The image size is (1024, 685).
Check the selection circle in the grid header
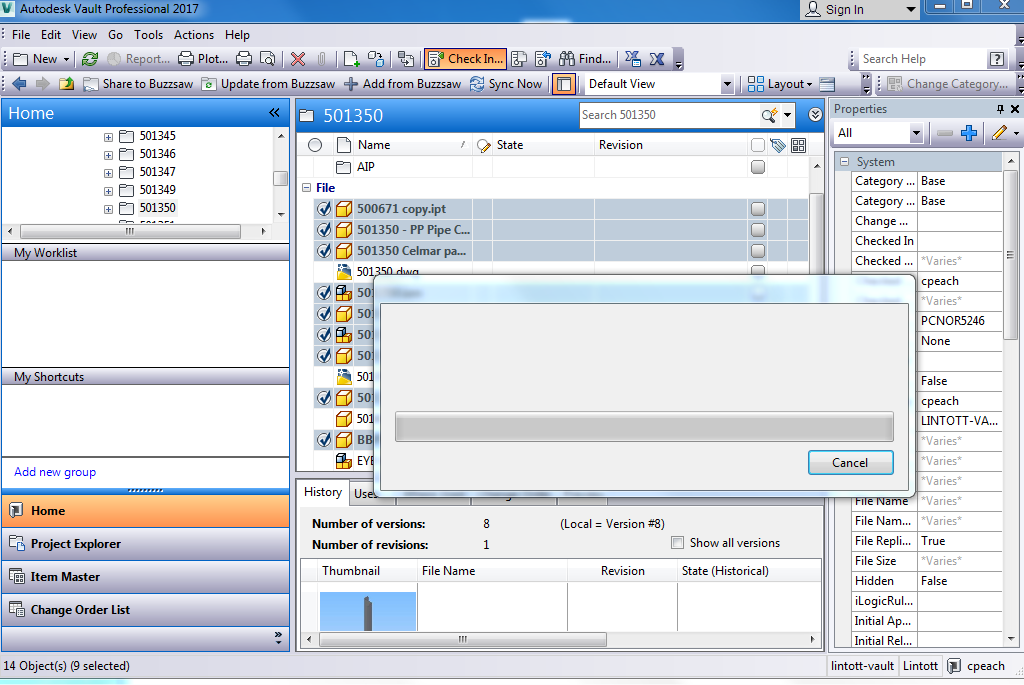click(x=315, y=145)
